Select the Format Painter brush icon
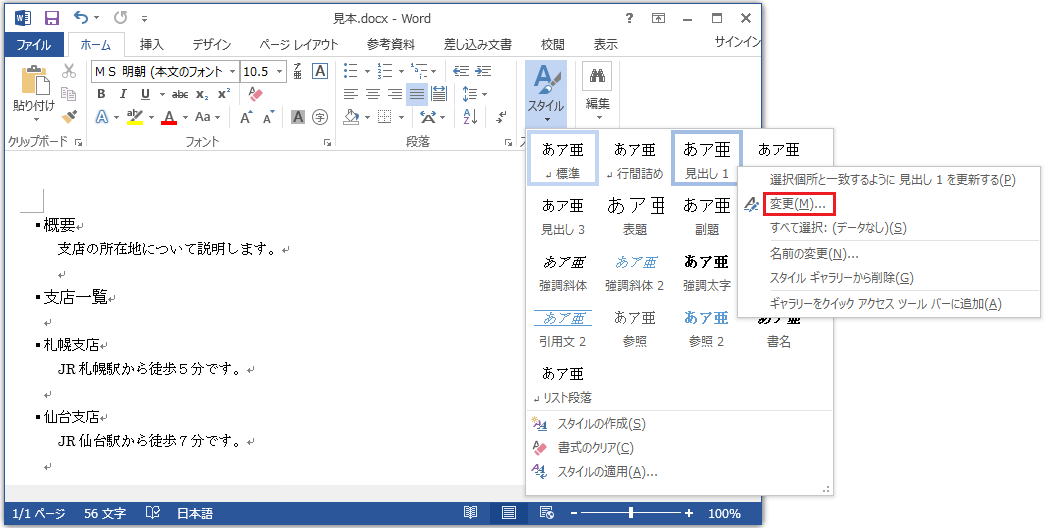 pos(69,116)
